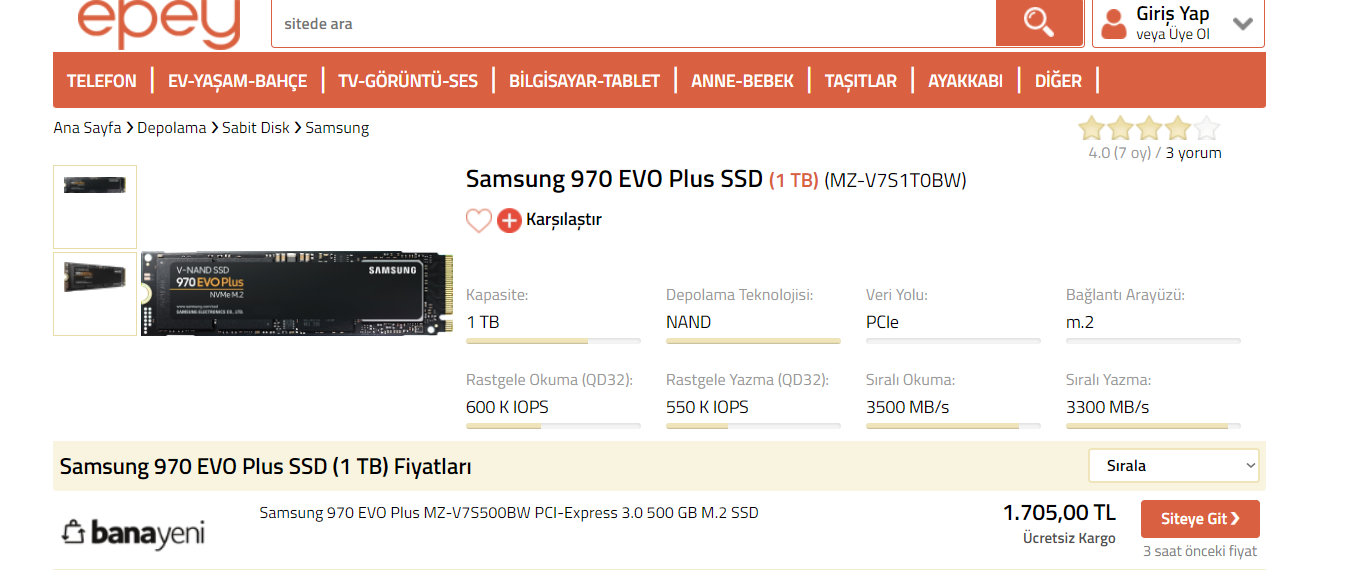Click the magnifier search button
The height and width of the screenshot is (579, 1365).
point(1039,22)
